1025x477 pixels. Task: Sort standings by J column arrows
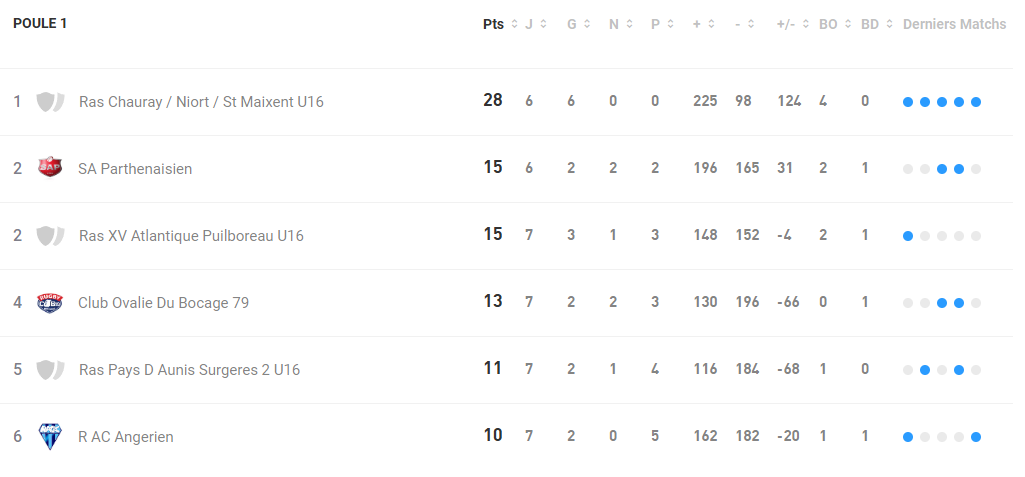point(535,24)
